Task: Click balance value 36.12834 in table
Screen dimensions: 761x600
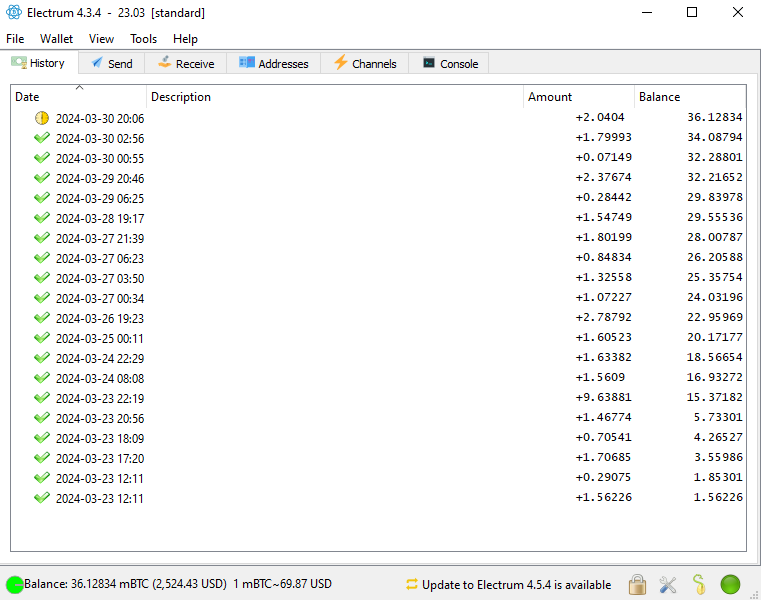Action: coord(715,117)
